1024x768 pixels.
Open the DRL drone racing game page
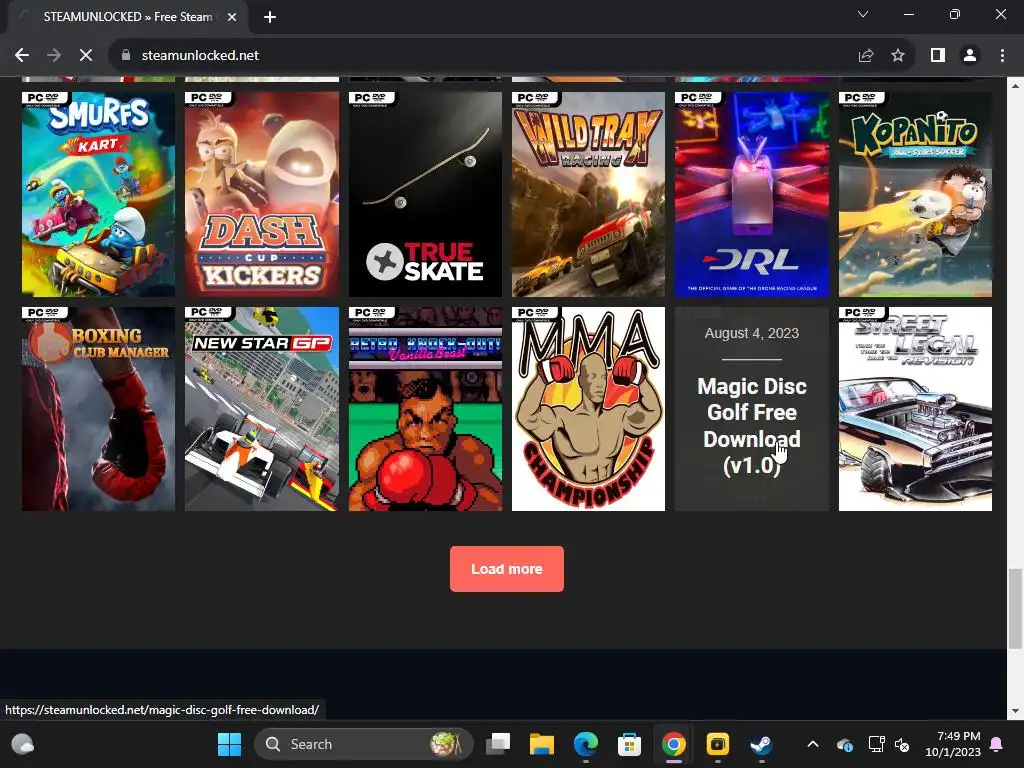(752, 194)
